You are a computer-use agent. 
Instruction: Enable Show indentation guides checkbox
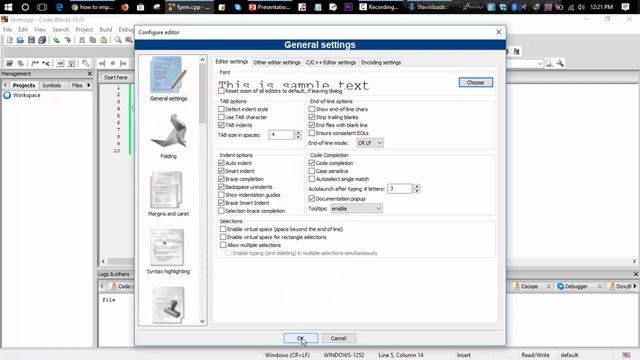tap(221, 195)
